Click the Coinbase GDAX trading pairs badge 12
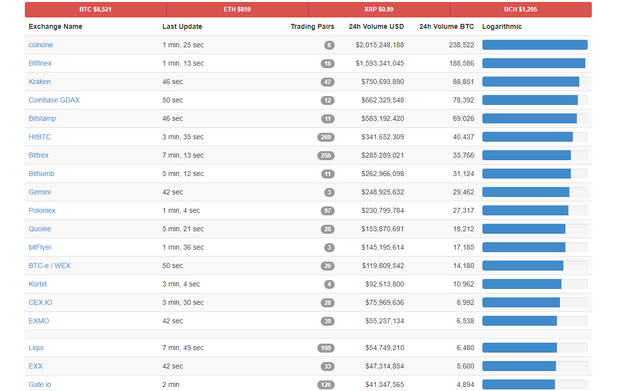 pos(328,100)
